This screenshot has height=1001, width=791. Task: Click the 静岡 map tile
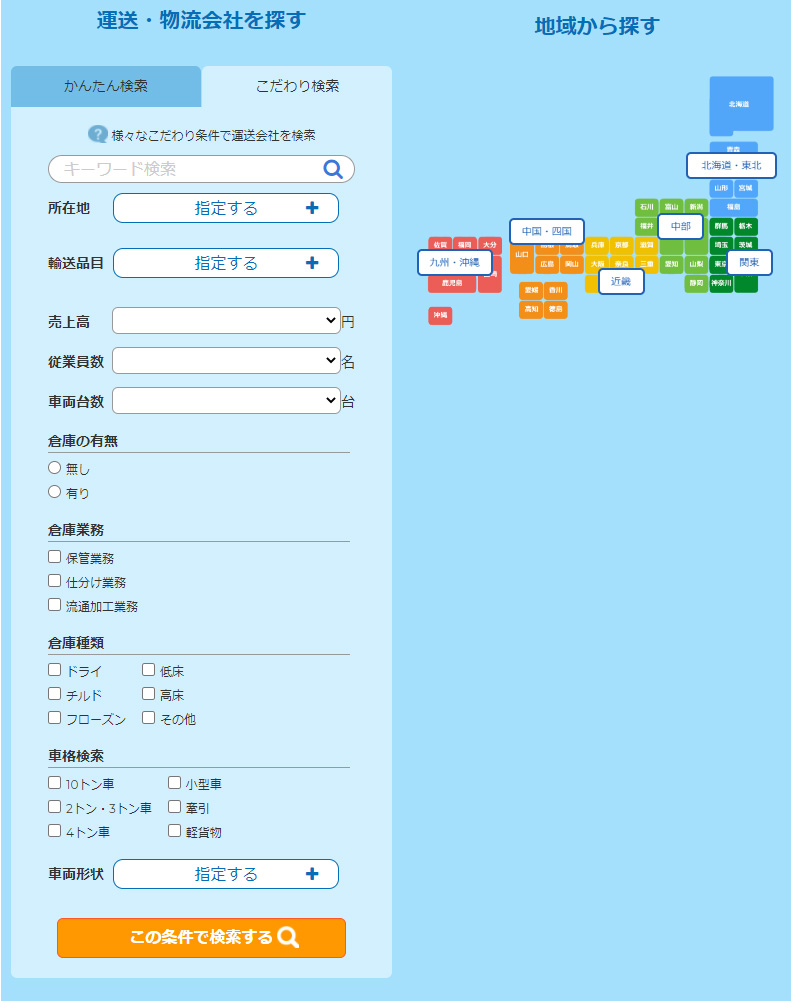[x=696, y=283]
